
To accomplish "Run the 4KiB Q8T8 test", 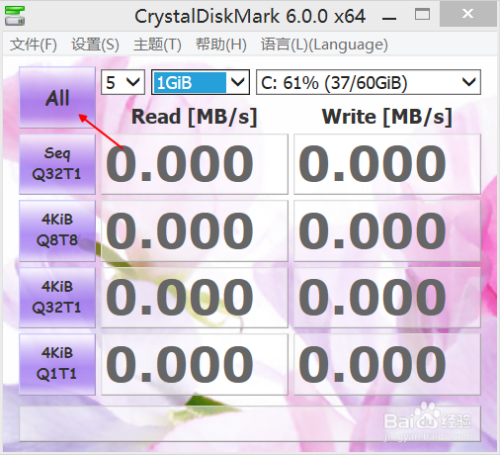I will [x=57, y=230].
